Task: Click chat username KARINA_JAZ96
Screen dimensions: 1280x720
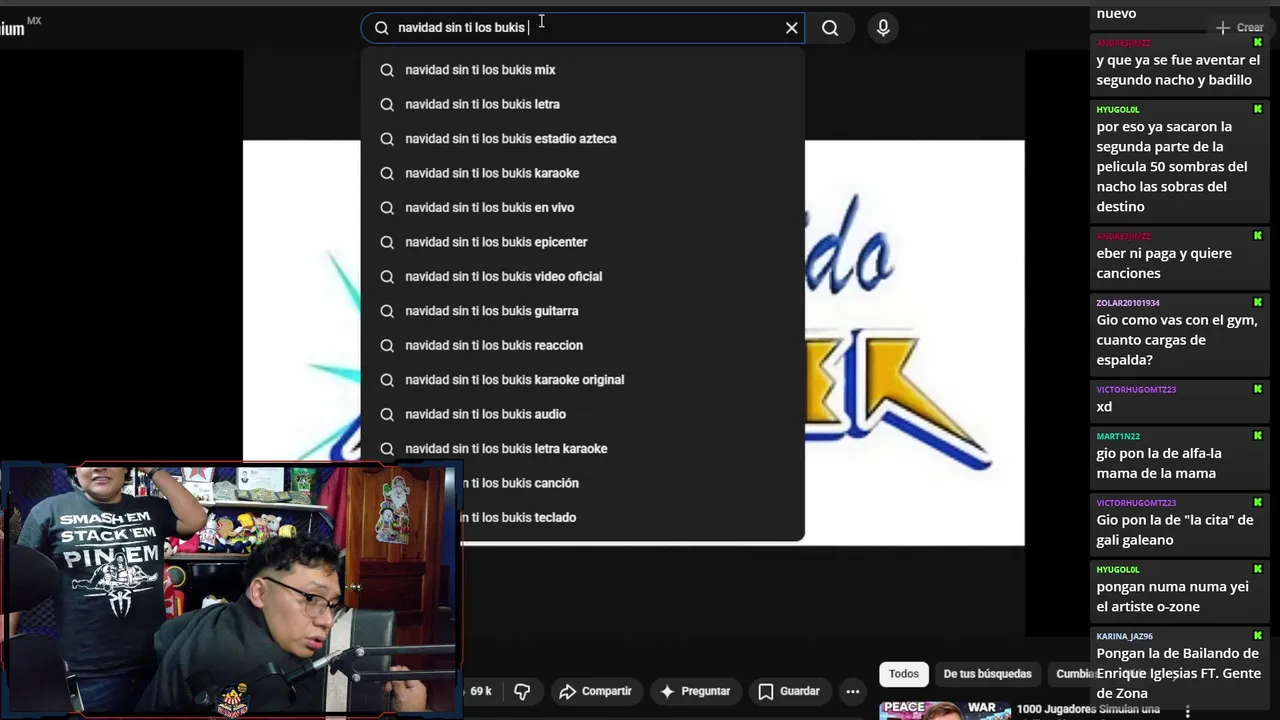Action: 1124,636
